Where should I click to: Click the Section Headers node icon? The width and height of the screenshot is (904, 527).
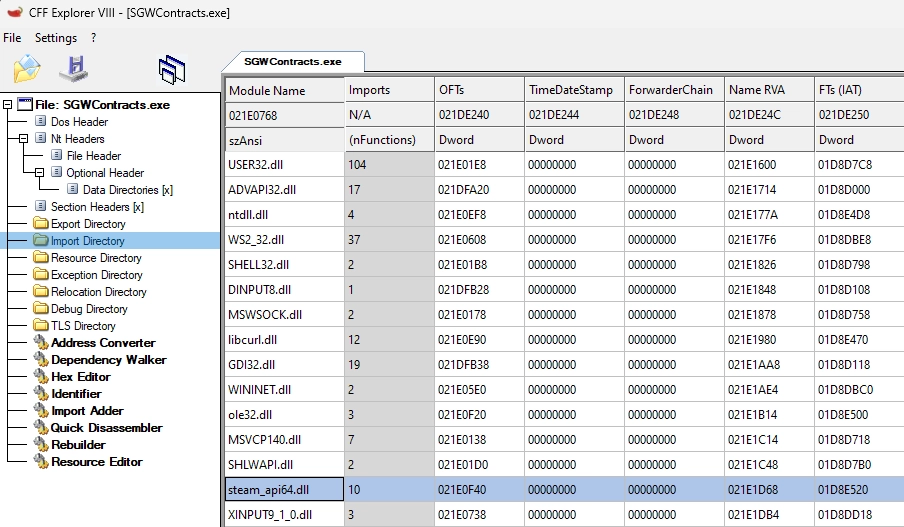[40, 206]
